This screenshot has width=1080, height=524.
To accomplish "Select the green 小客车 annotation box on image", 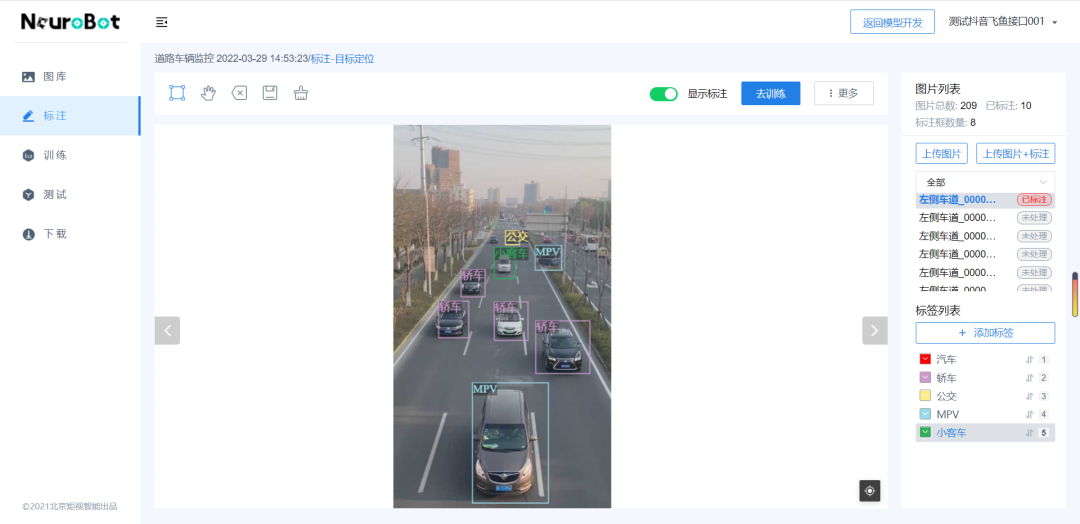I will (x=505, y=263).
